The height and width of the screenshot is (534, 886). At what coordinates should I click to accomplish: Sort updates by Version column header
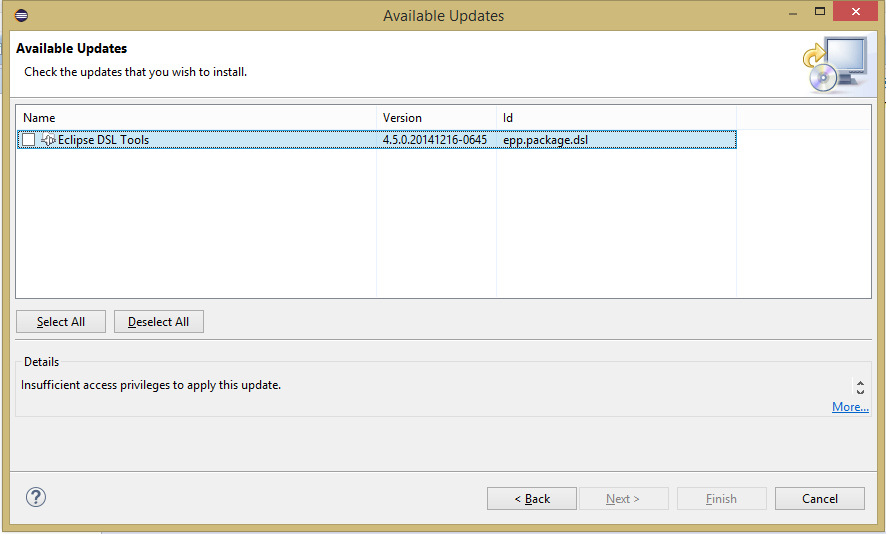pyautogui.click(x=436, y=118)
